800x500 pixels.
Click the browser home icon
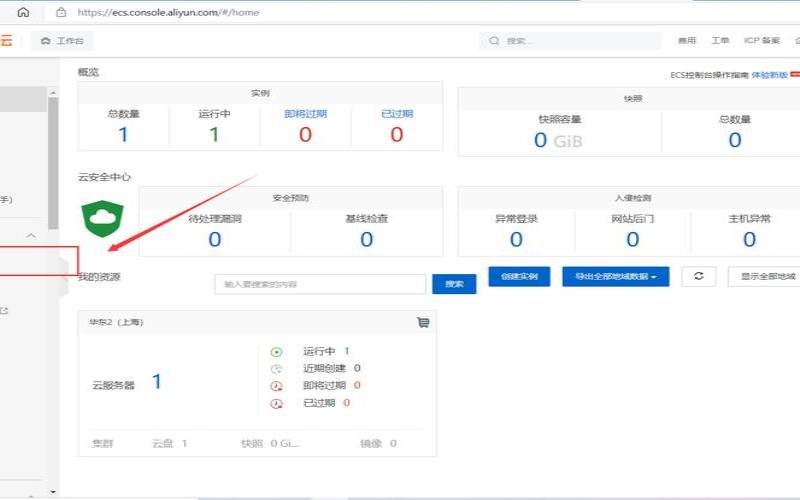[x=23, y=12]
